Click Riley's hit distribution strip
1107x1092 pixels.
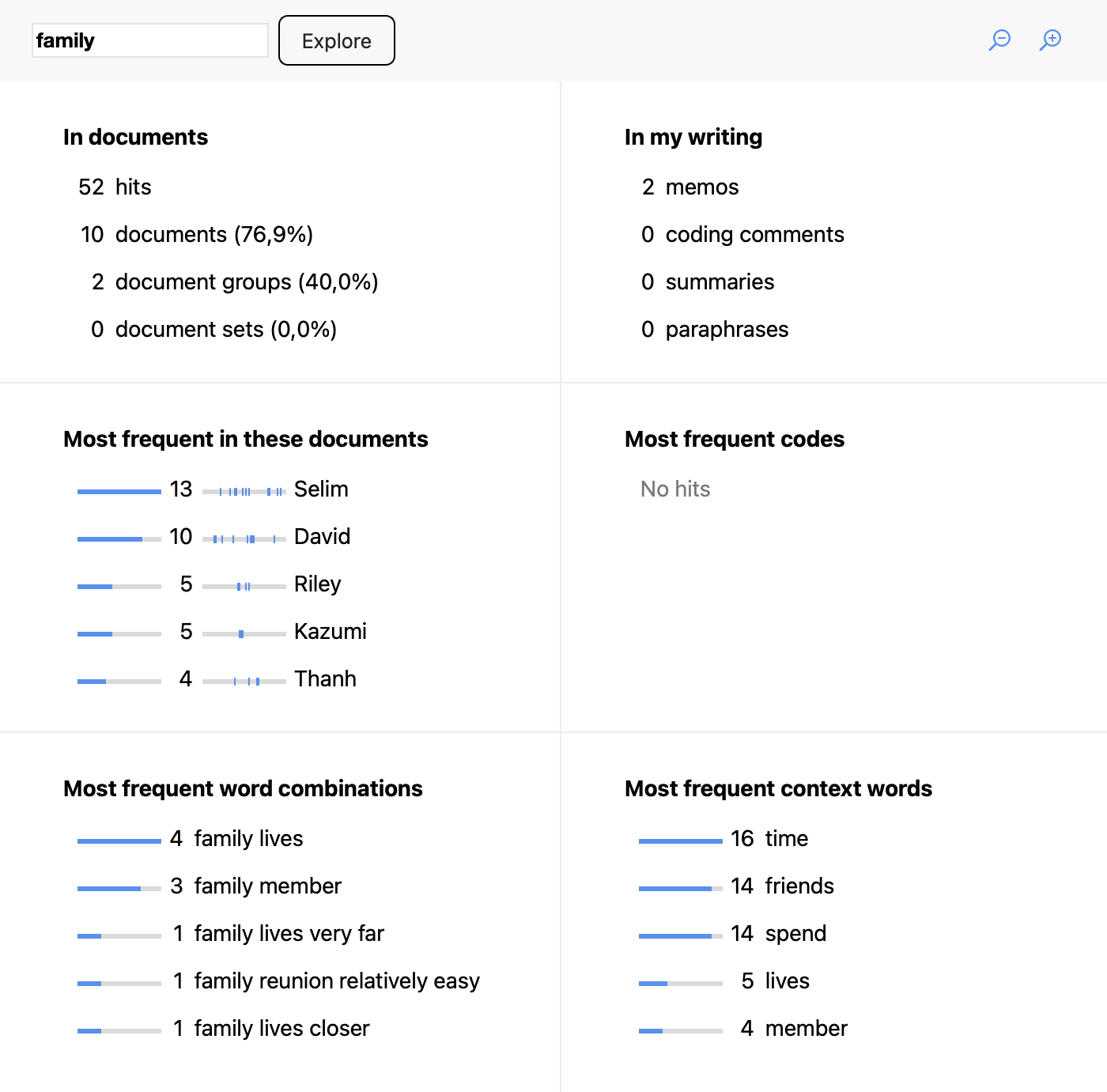[x=244, y=587]
